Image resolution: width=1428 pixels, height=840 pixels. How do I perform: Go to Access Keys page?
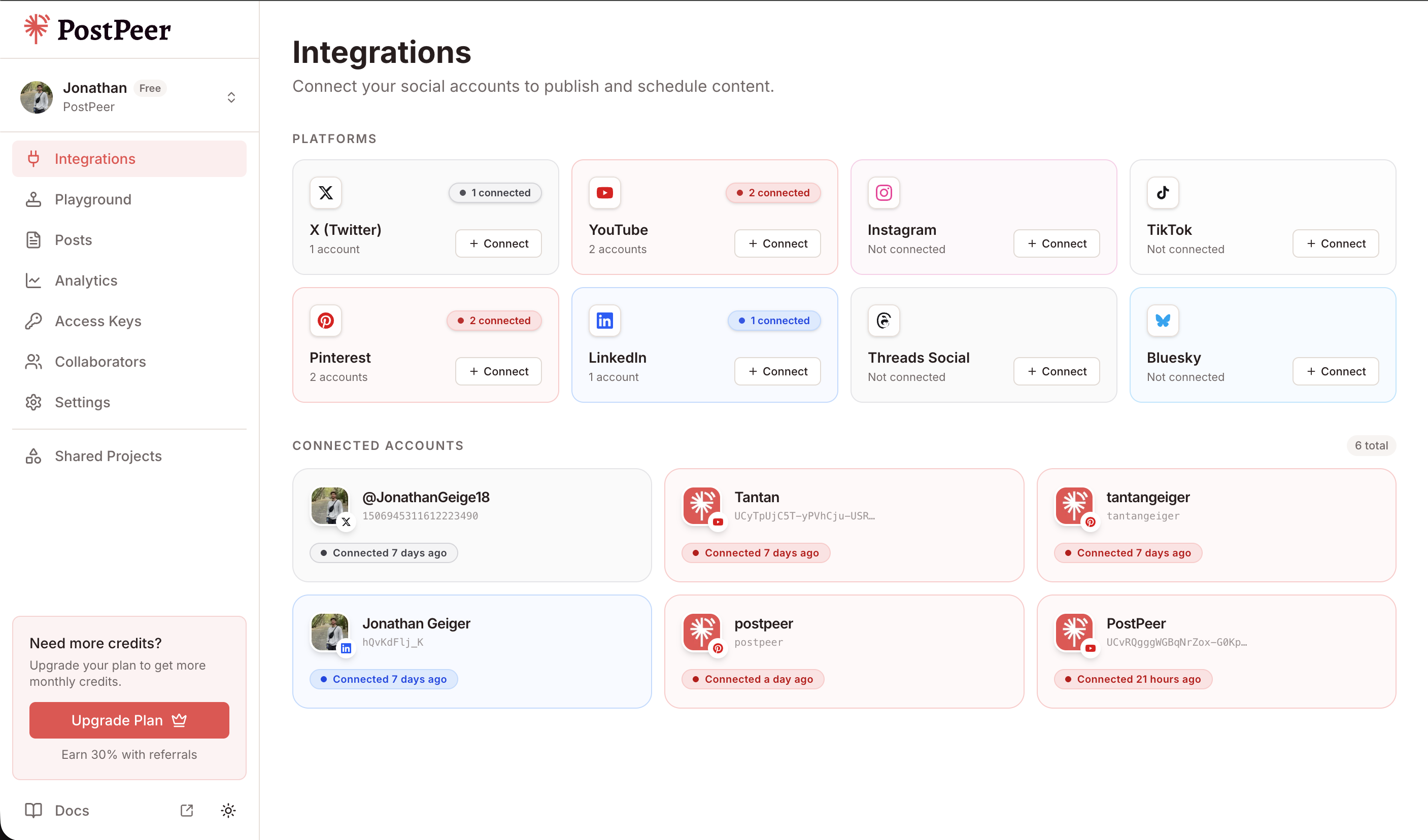[97, 321]
